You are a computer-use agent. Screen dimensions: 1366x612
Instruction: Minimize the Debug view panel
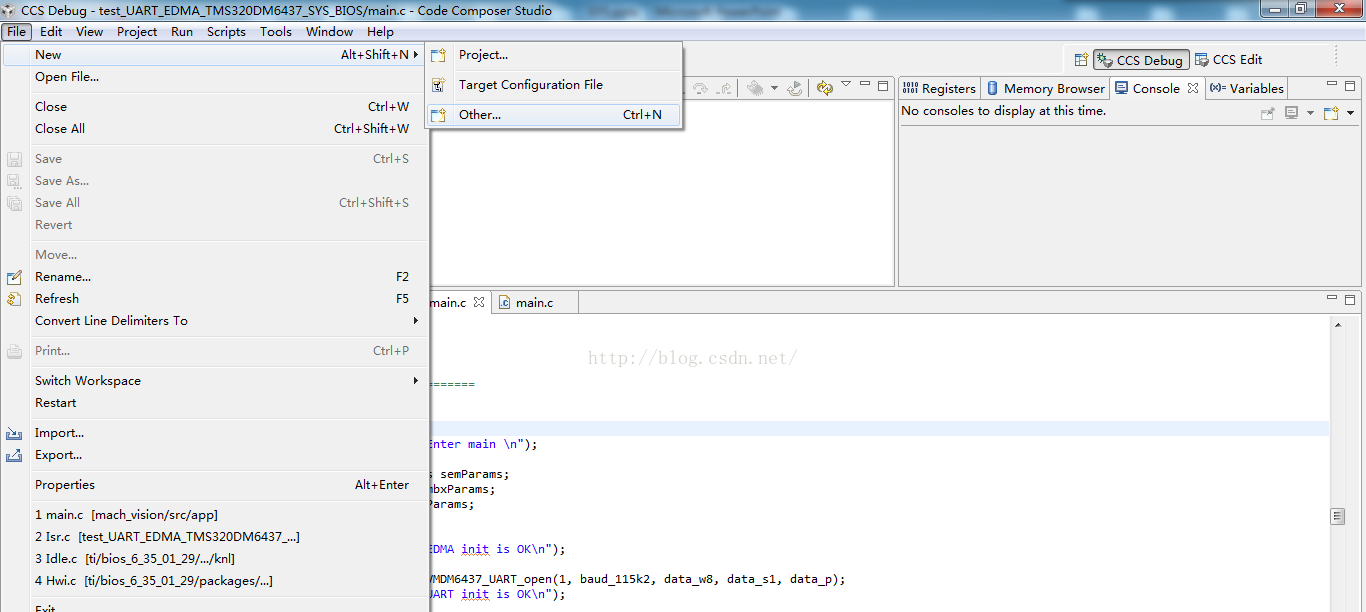865,84
